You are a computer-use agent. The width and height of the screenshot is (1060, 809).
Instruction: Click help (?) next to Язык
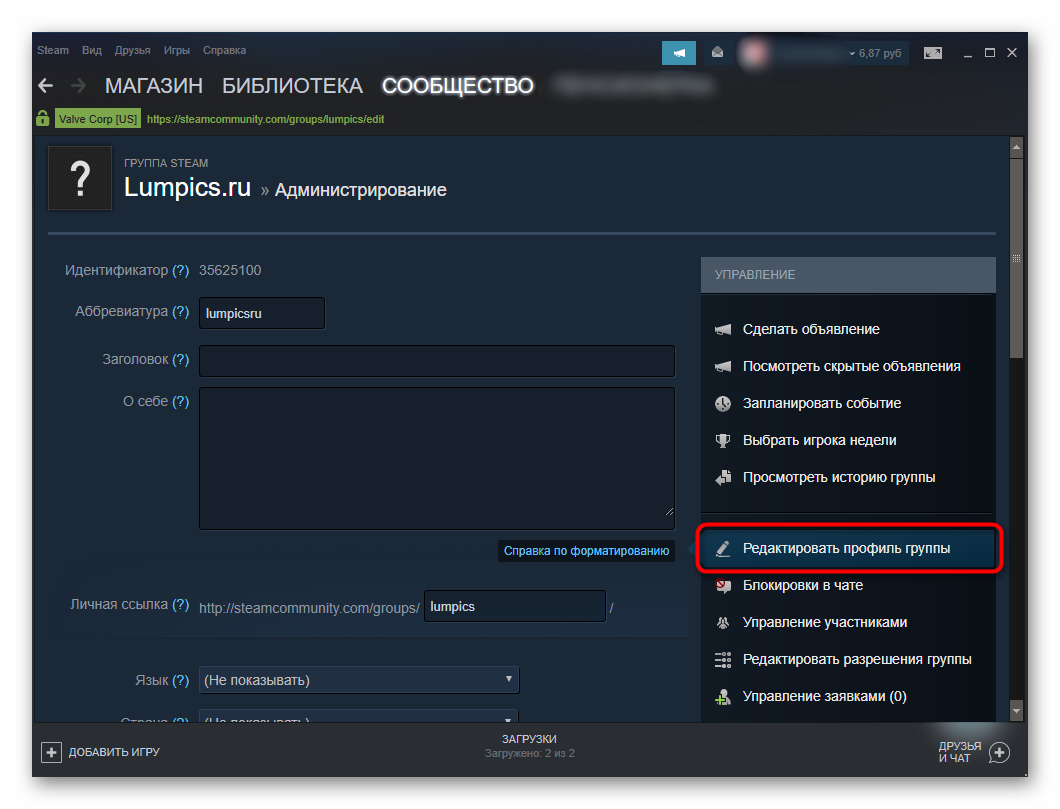180,681
